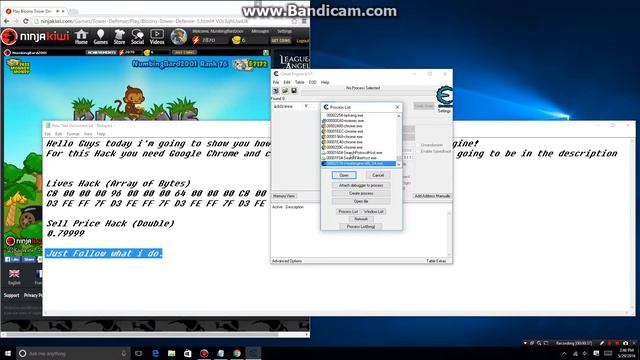Open the Cheat Engine Edit menu
640x360 pixels.
(x=287, y=82)
